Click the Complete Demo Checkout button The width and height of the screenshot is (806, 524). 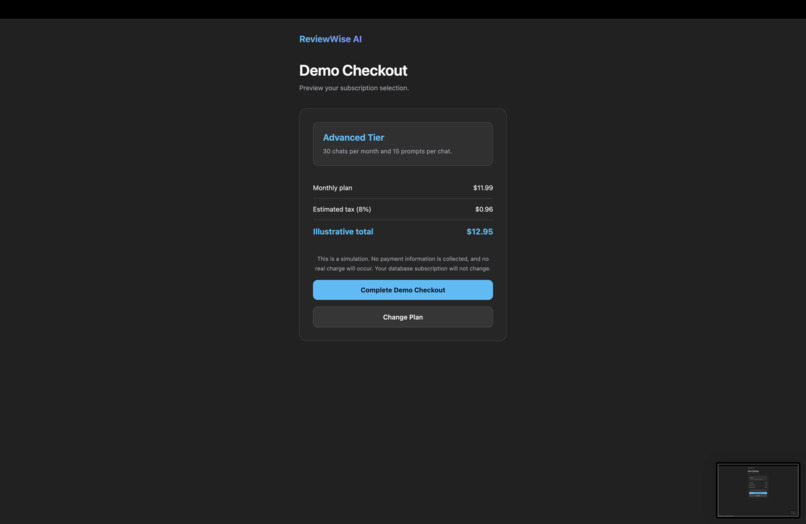pos(402,290)
